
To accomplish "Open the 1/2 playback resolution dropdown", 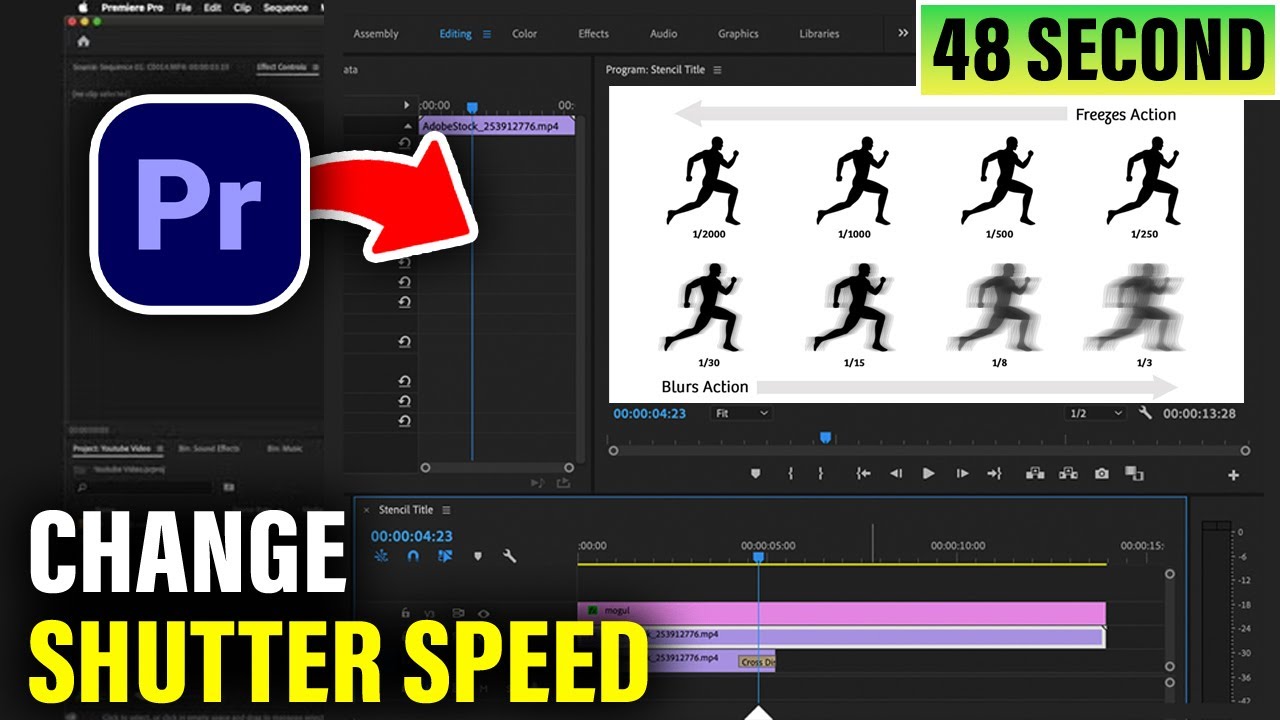I will [1095, 413].
